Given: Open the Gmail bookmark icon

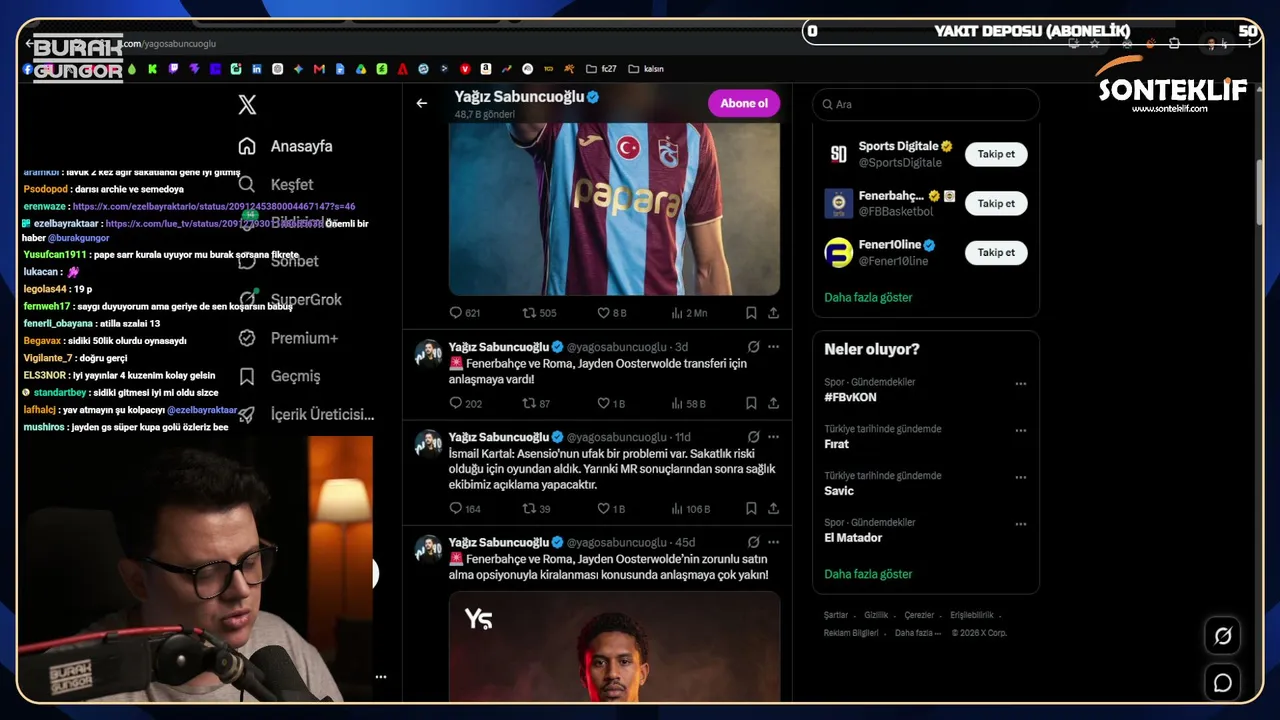Looking at the screenshot, I should pyautogui.click(x=319, y=69).
